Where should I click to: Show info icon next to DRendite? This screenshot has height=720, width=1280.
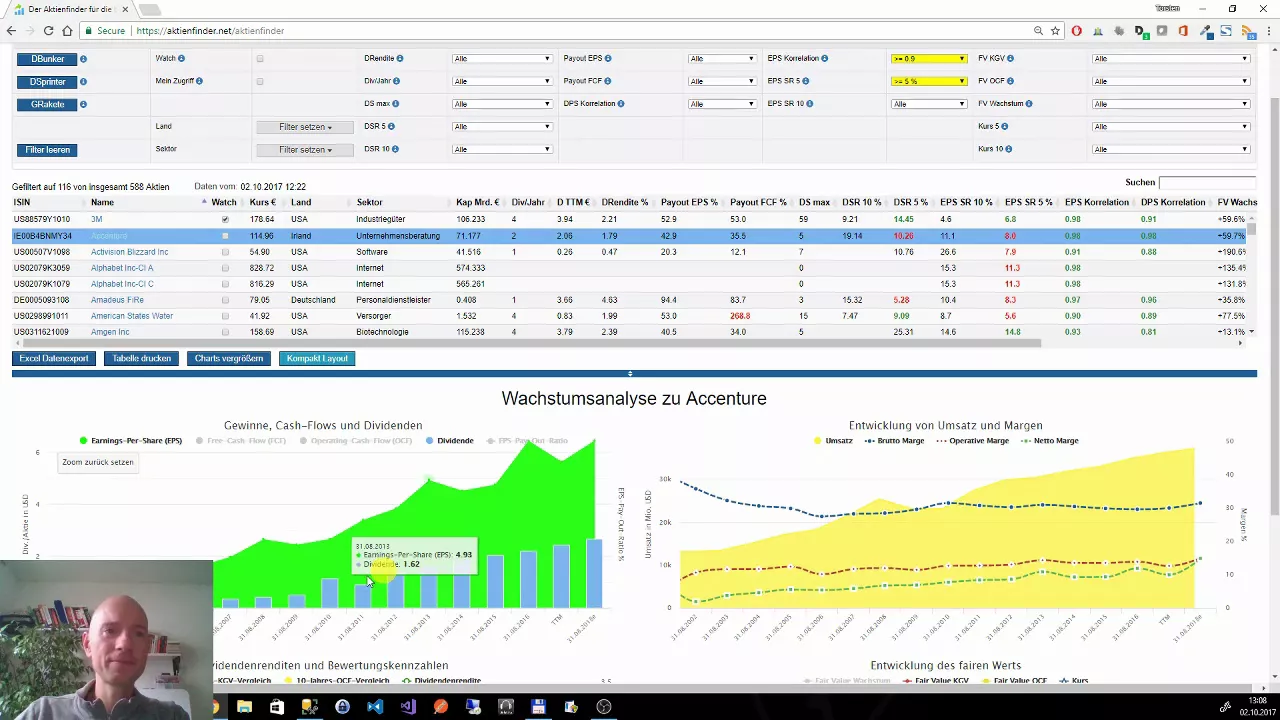pyautogui.click(x=401, y=59)
